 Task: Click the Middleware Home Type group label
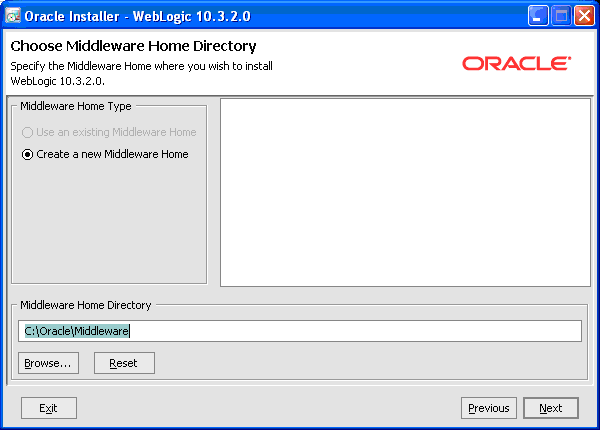click(x=76, y=106)
